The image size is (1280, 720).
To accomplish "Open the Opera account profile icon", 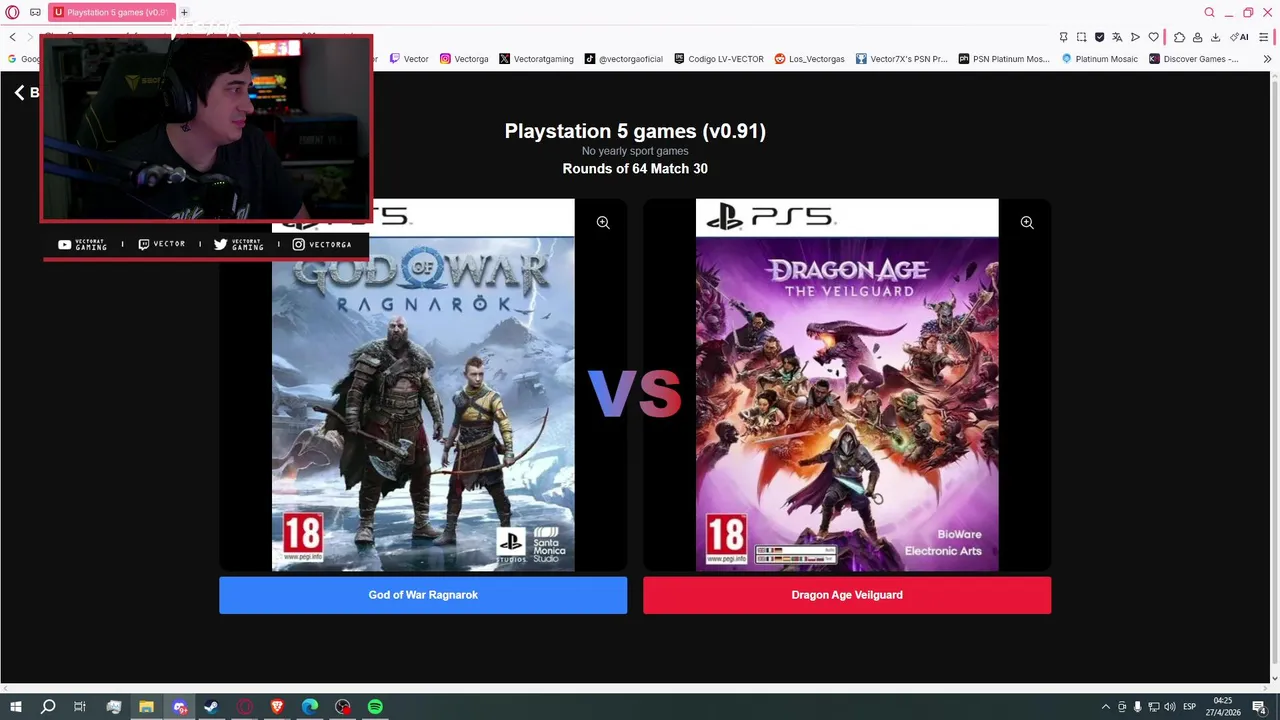I will pyautogui.click(x=1197, y=37).
